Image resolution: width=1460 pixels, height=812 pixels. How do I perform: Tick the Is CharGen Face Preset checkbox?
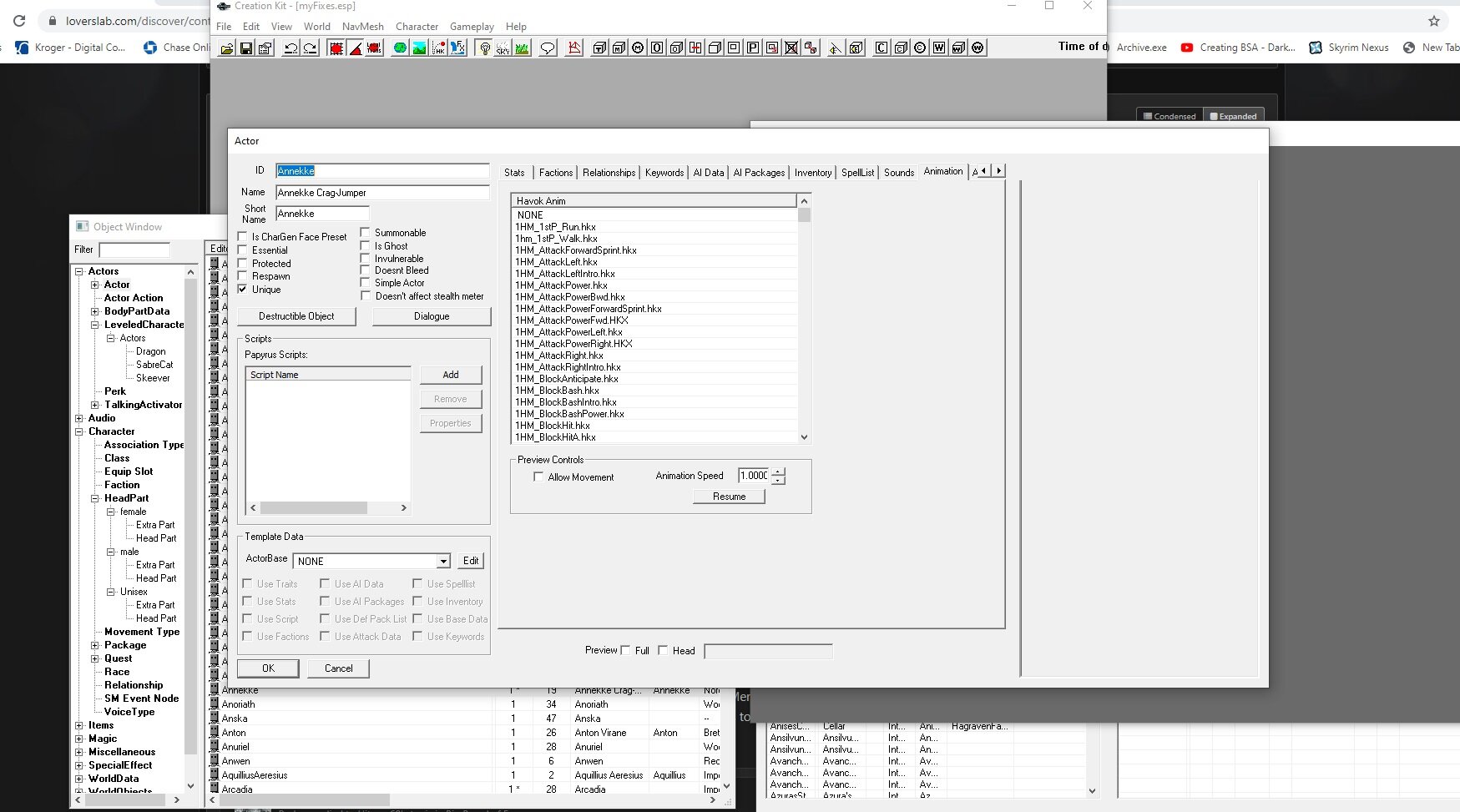point(243,237)
